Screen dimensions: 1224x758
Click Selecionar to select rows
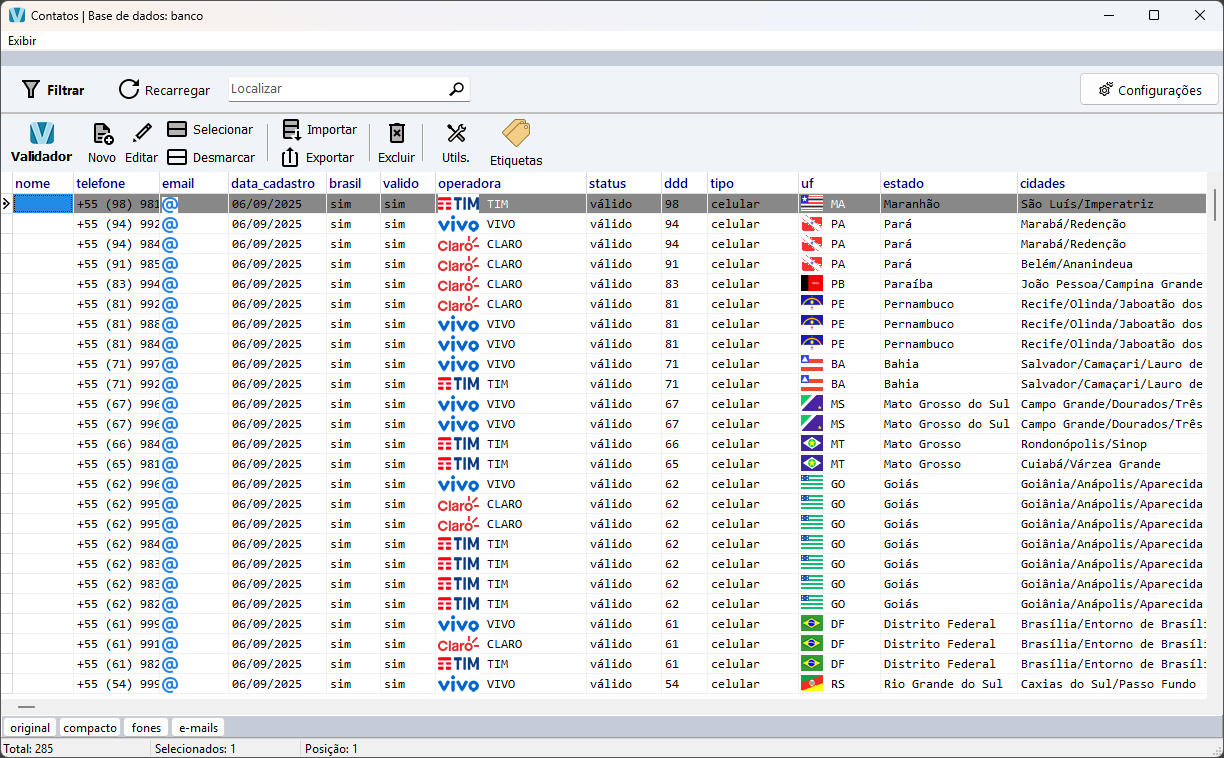pyautogui.click(x=210, y=130)
